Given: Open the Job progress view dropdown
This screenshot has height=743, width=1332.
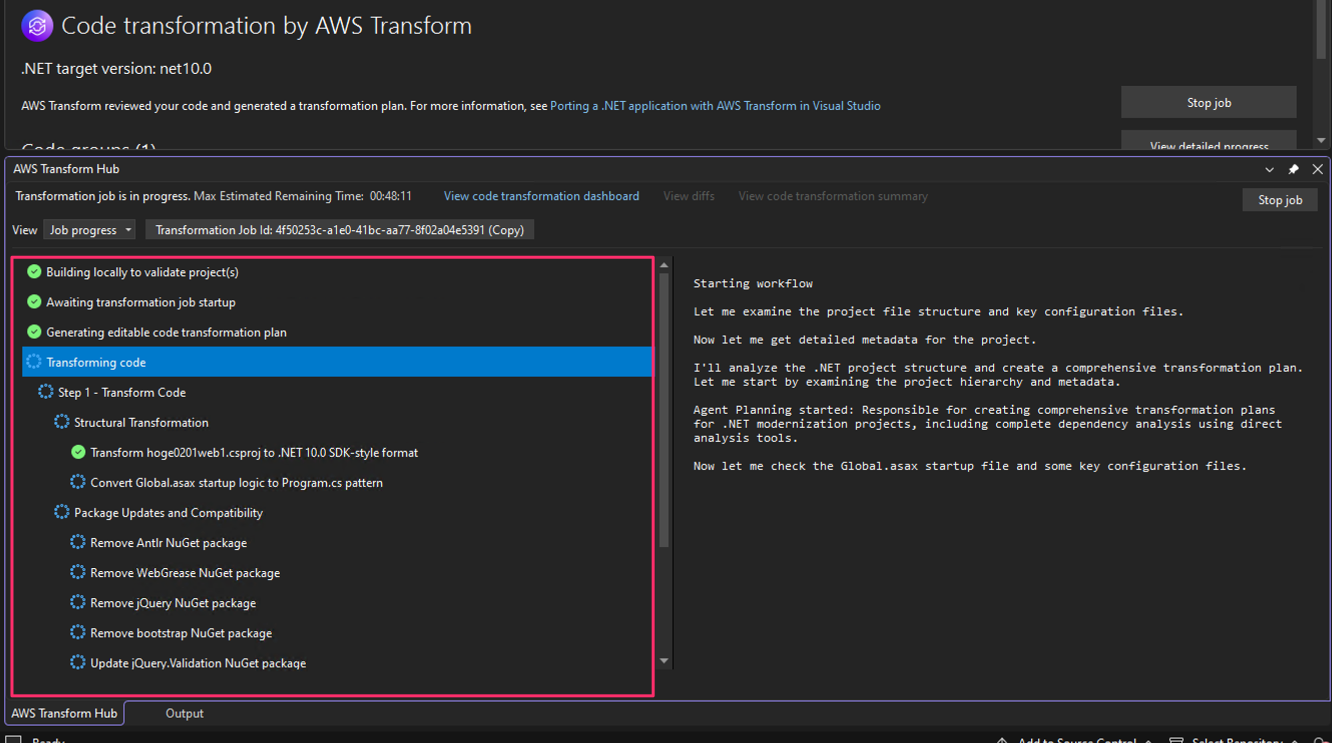Looking at the screenshot, I should click(x=90, y=230).
